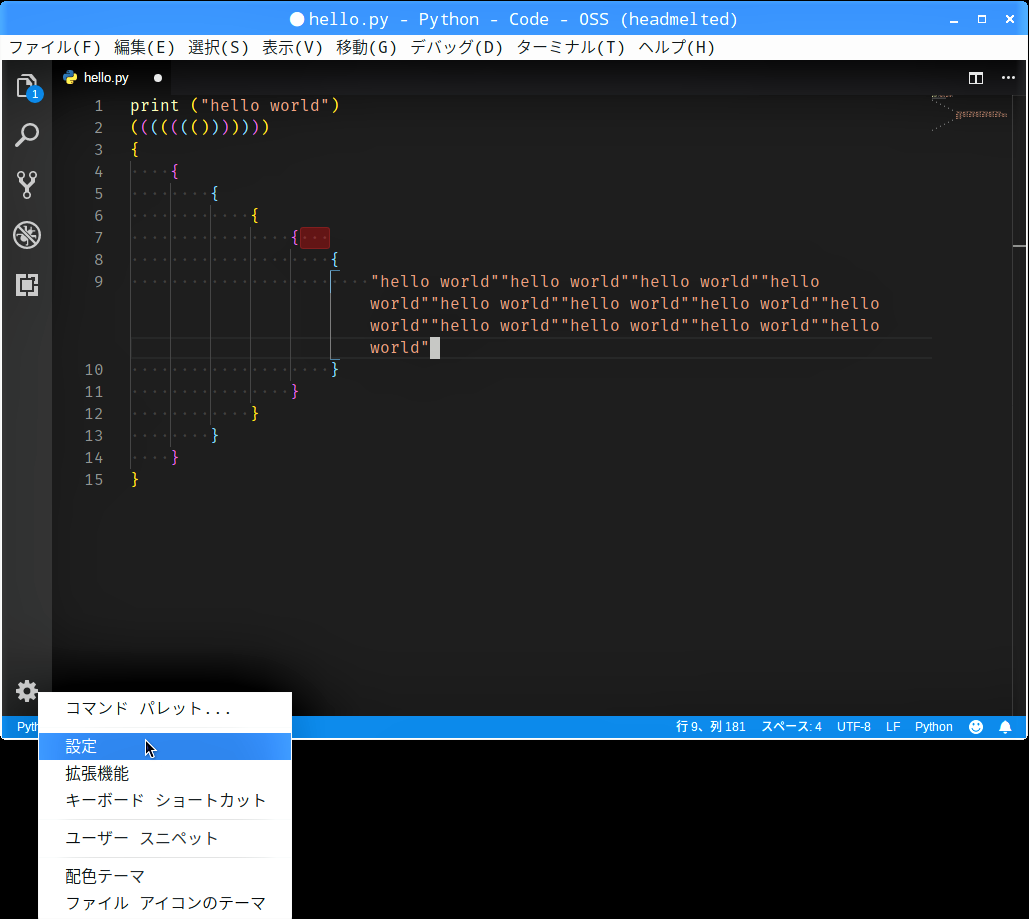This screenshot has width=1029, height=919.
Task: Click line number 10 in the gutter
Action: pos(94,370)
